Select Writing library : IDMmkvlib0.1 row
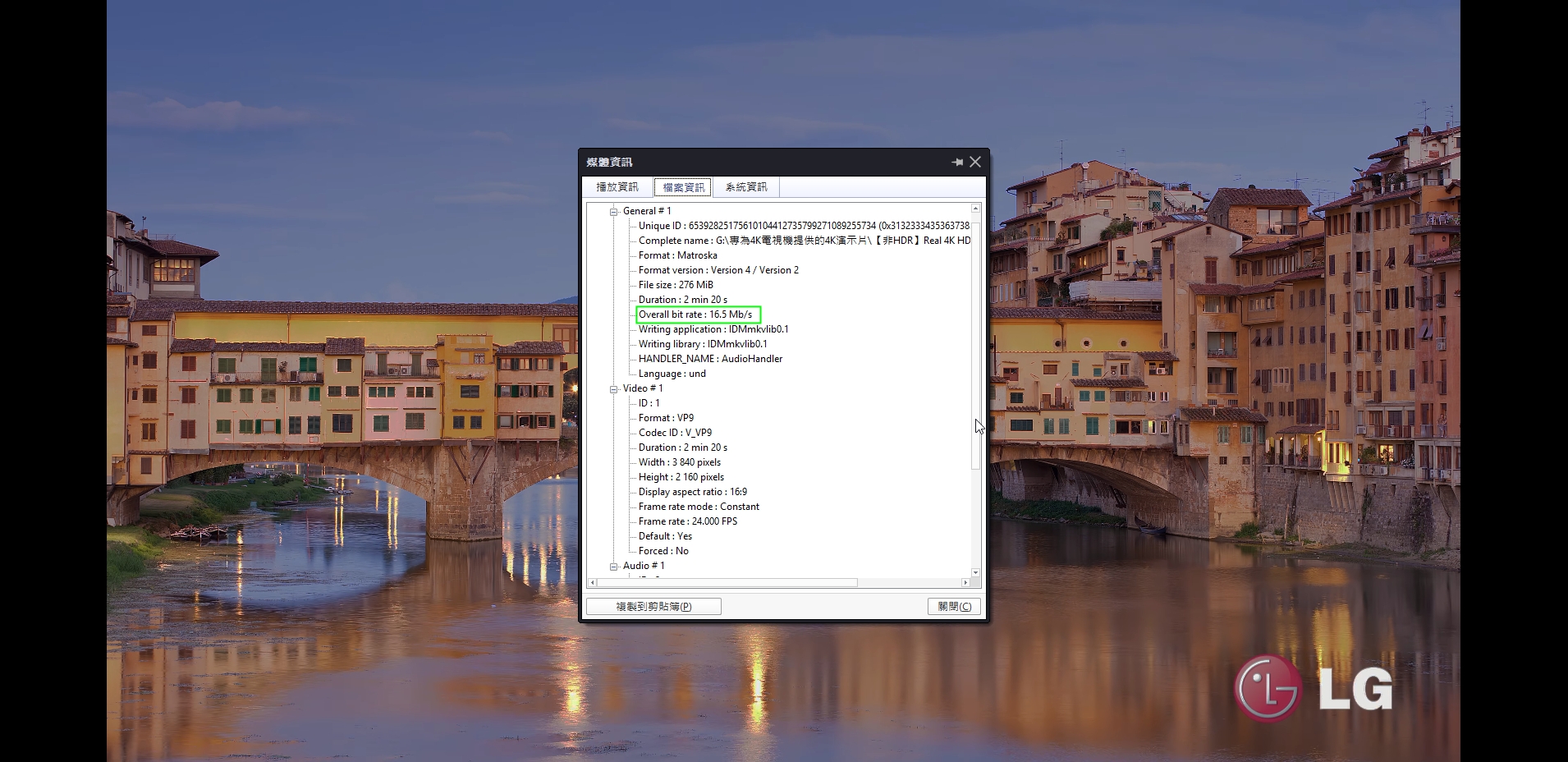 coord(703,344)
